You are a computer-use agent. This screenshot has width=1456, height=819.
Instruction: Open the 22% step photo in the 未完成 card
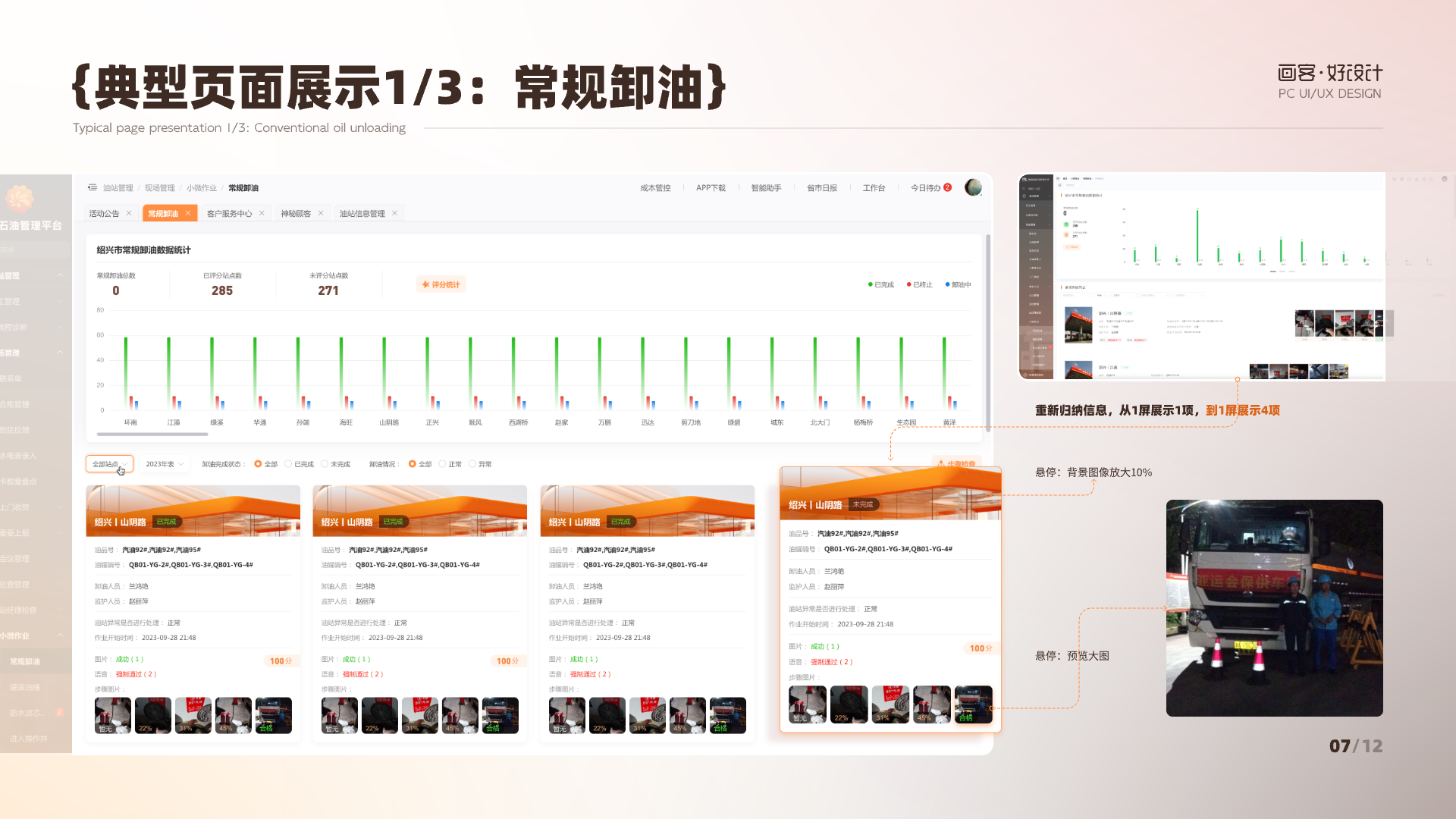849,704
